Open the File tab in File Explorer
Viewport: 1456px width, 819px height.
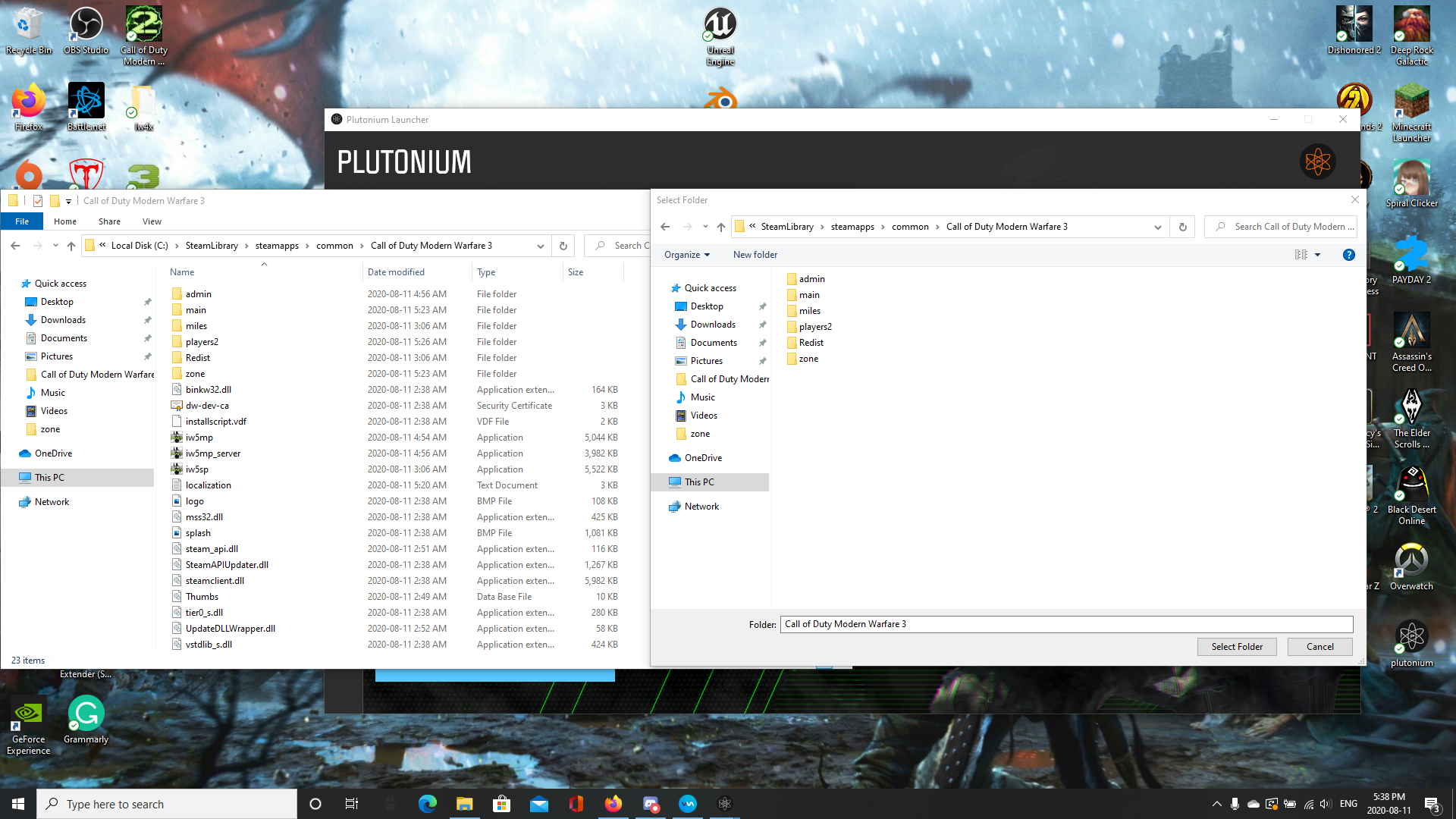(x=22, y=221)
